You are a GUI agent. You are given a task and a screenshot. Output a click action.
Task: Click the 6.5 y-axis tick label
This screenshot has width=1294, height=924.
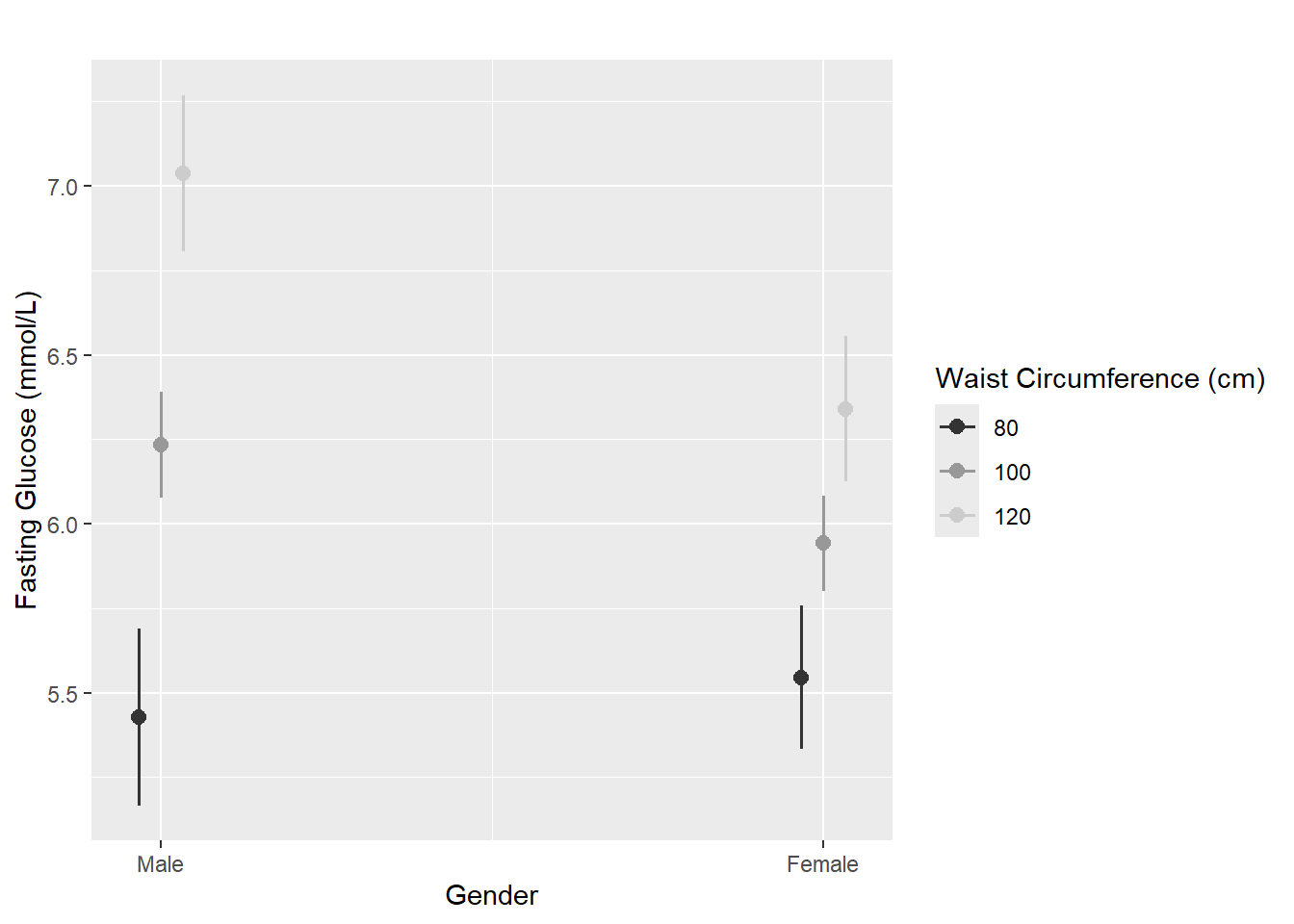click(63, 357)
